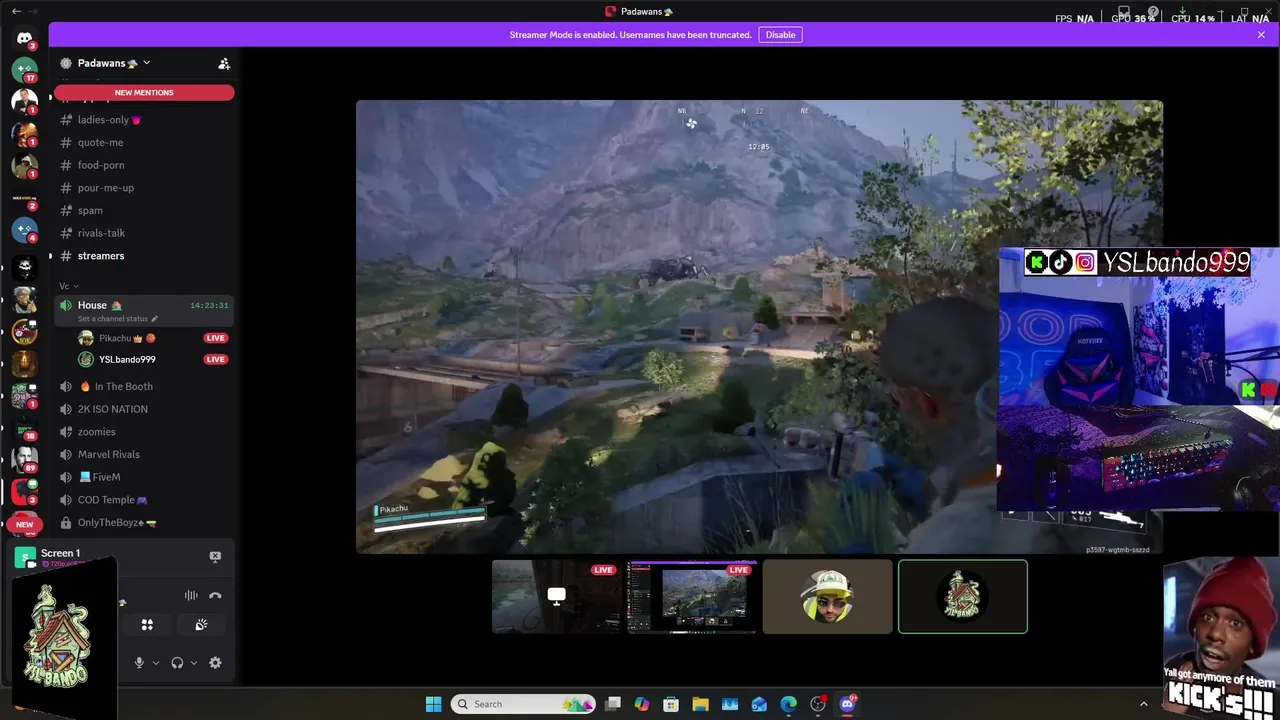This screenshot has height=720, width=1280.
Task: Go forward with top-left arrow
Action: click(33, 11)
